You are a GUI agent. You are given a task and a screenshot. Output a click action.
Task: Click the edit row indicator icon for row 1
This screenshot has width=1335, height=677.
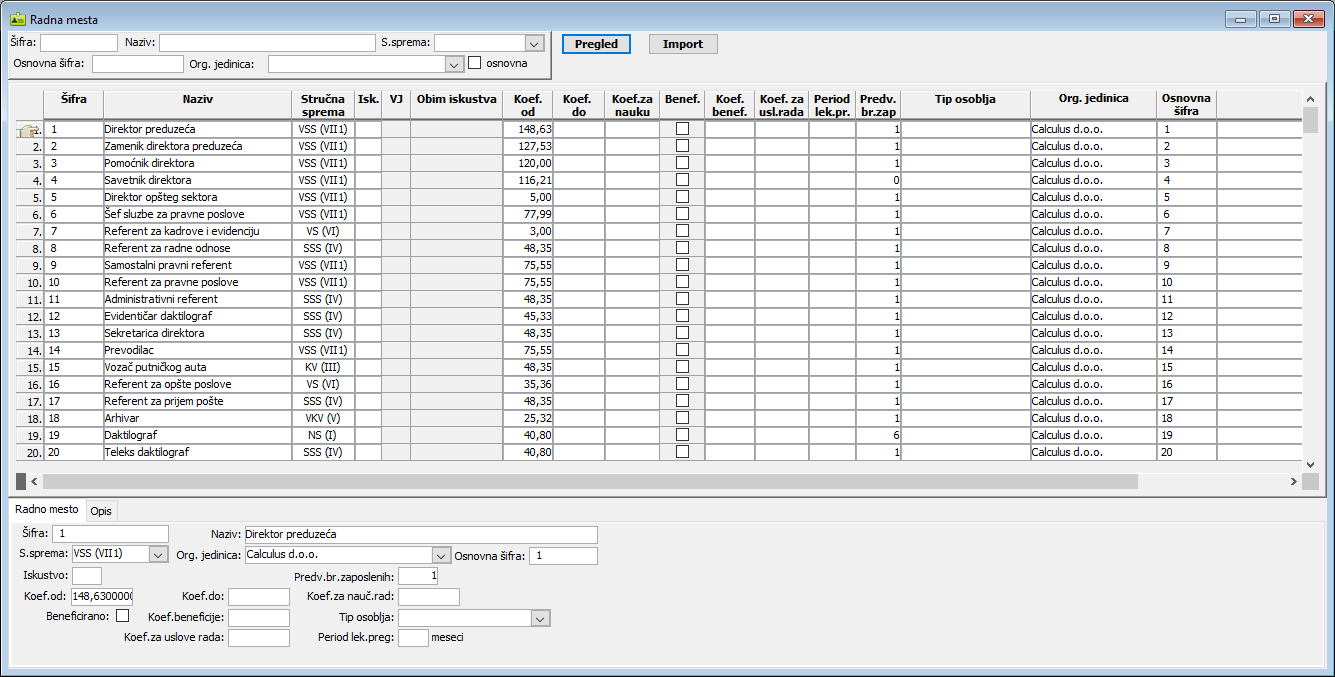coord(29,130)
